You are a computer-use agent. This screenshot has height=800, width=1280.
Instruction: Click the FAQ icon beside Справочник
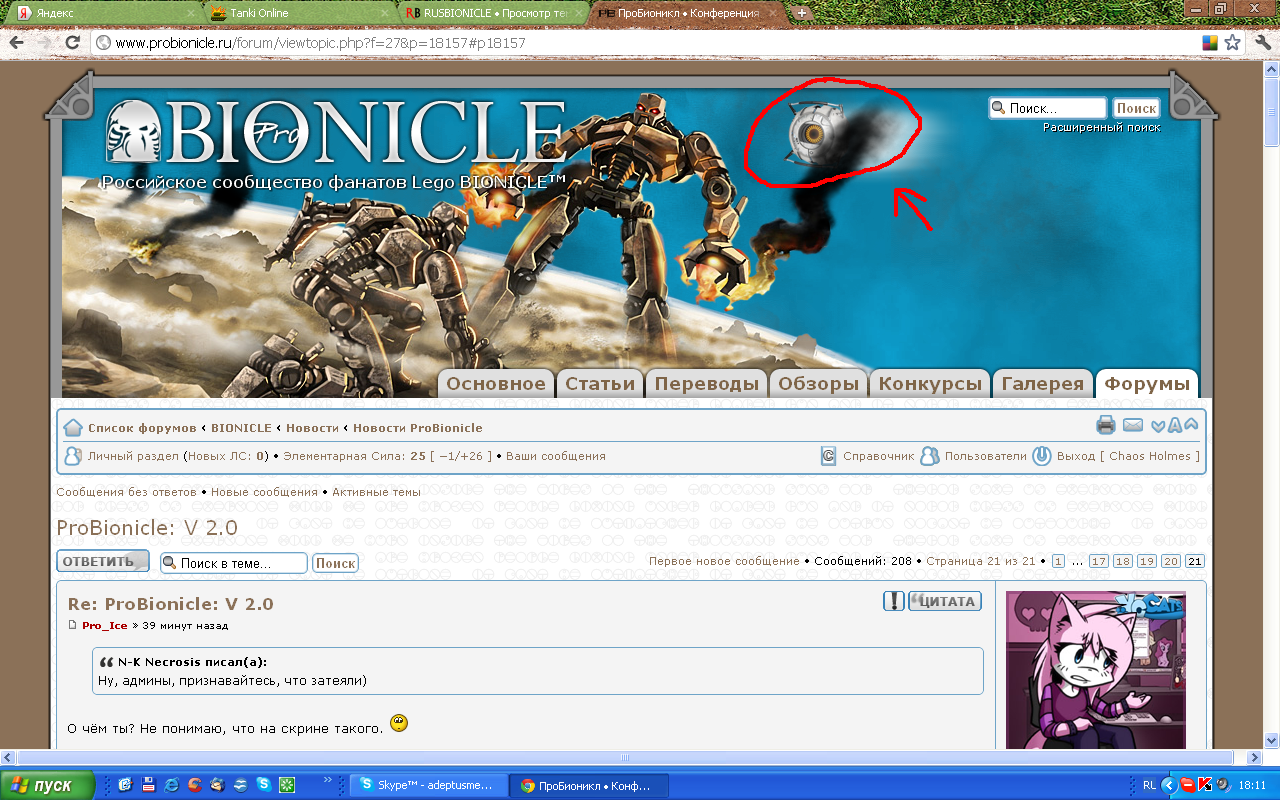(x=828, y=456)
